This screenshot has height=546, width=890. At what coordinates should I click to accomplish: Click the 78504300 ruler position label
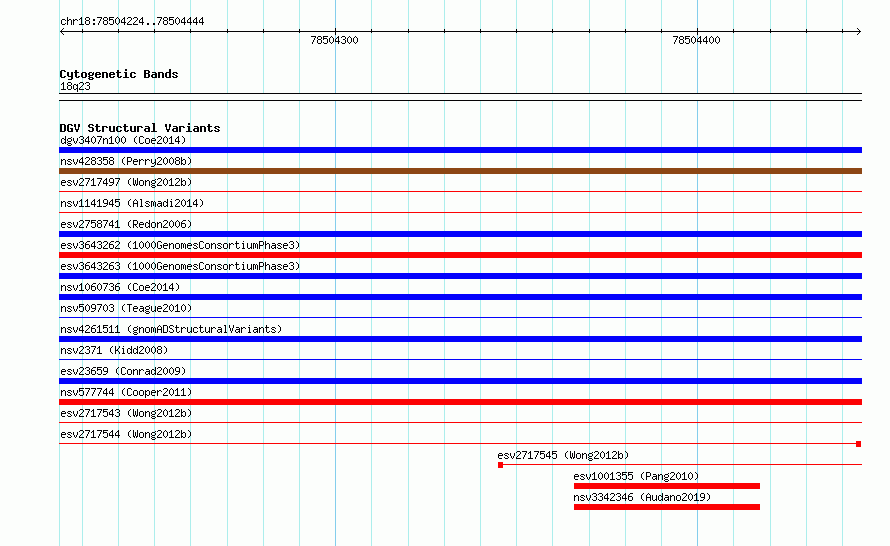coord(334,40)
